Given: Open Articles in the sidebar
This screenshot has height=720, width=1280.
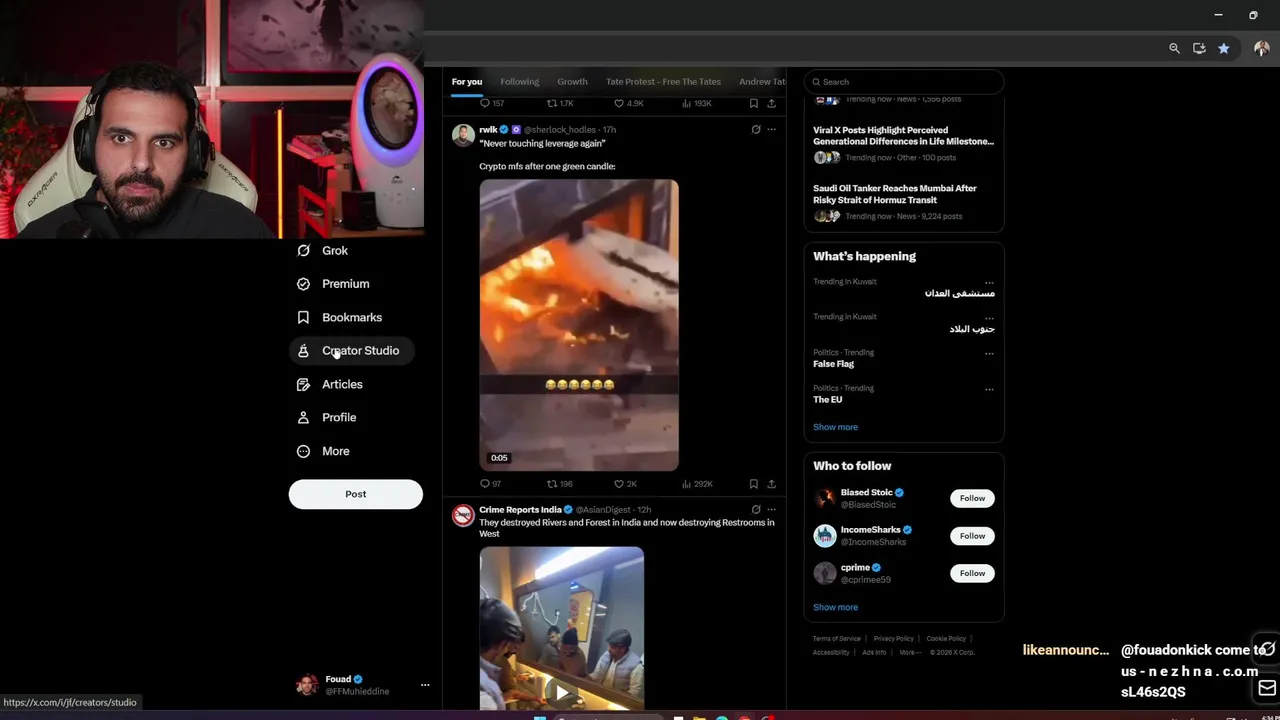Looking at the screenshot, I should (329, 384).
